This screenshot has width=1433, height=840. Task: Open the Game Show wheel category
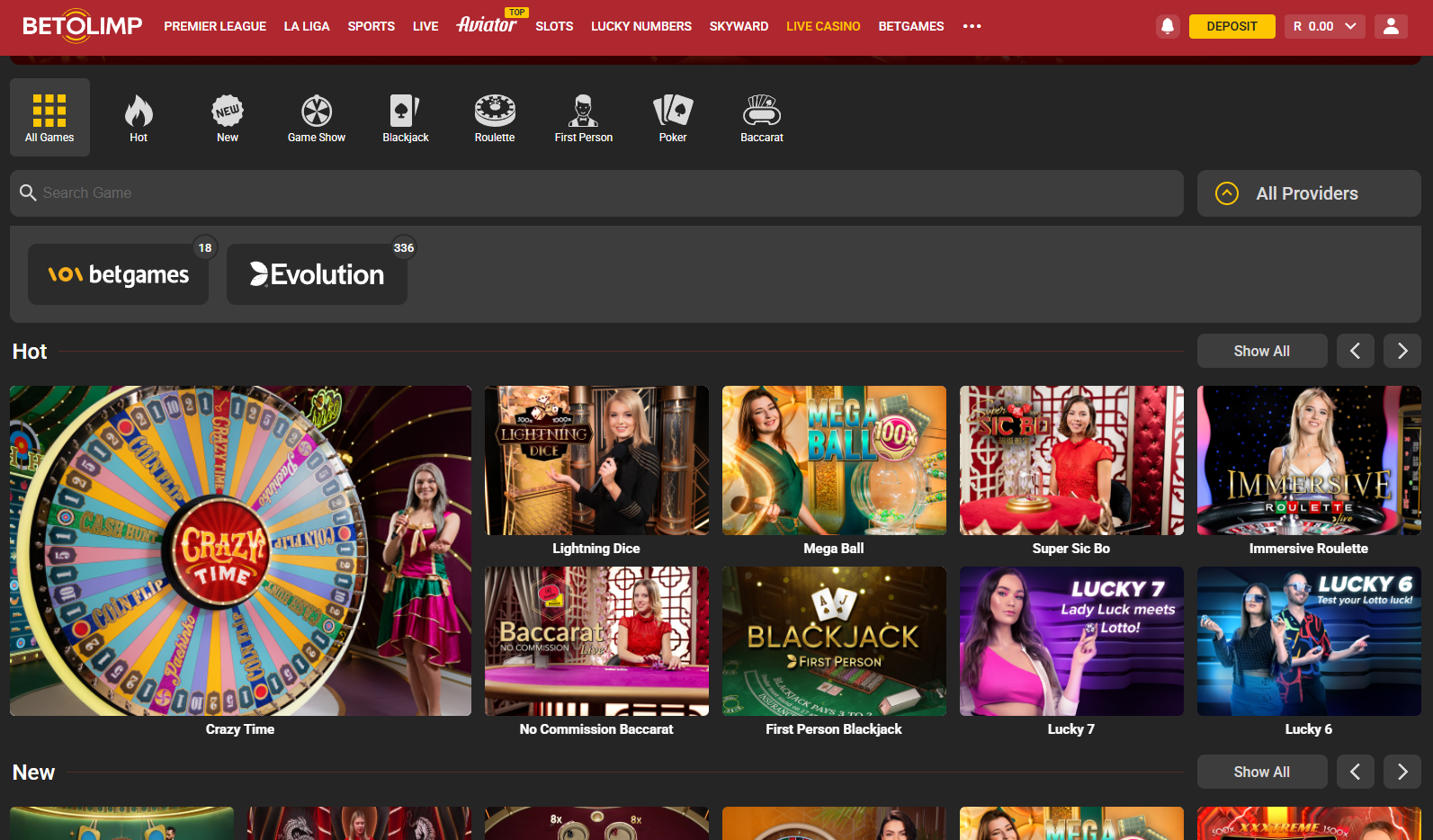tap(317, 117)
